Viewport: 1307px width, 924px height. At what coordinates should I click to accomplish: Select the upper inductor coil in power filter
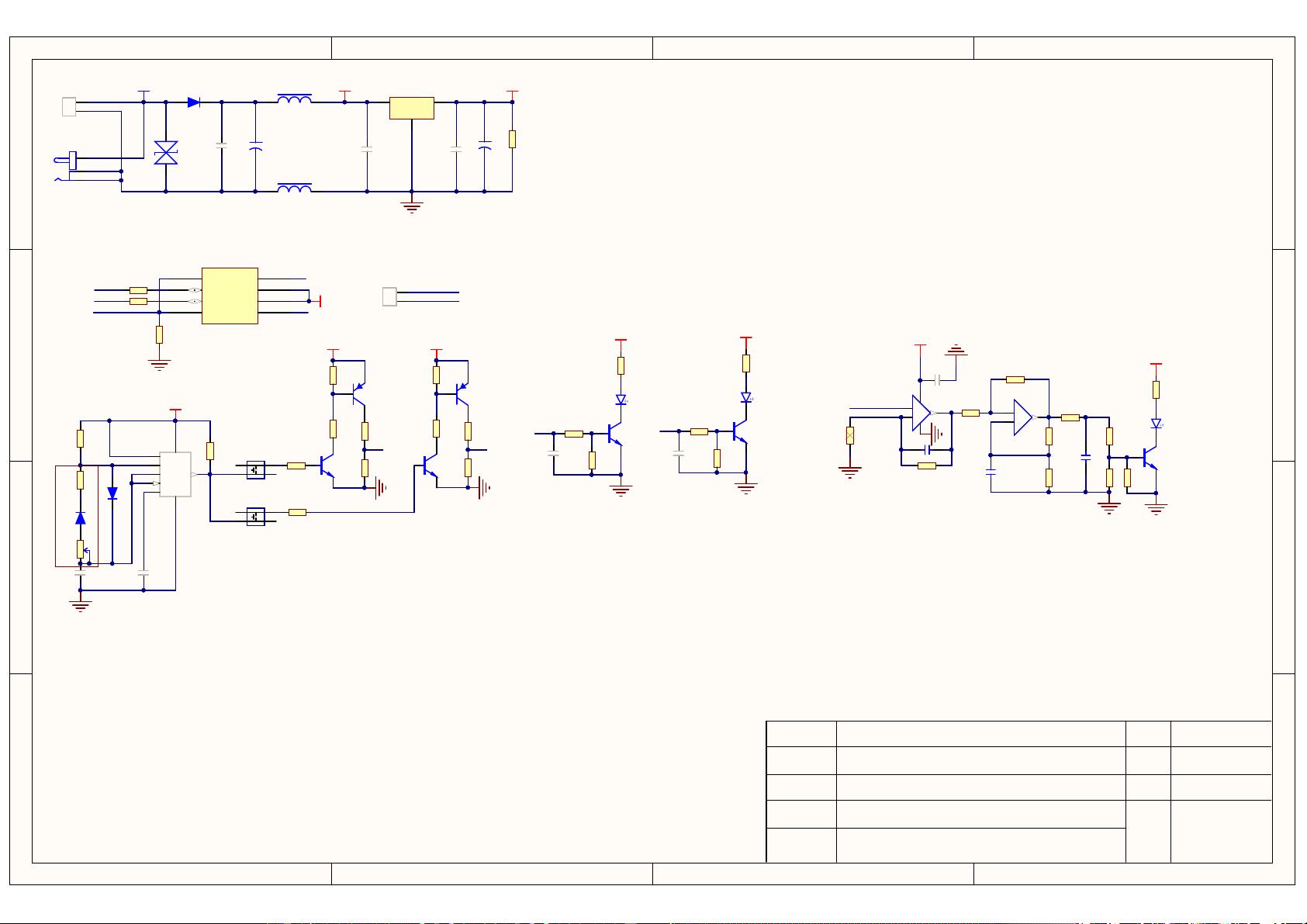pyautogui.click(x=295, y=99)
